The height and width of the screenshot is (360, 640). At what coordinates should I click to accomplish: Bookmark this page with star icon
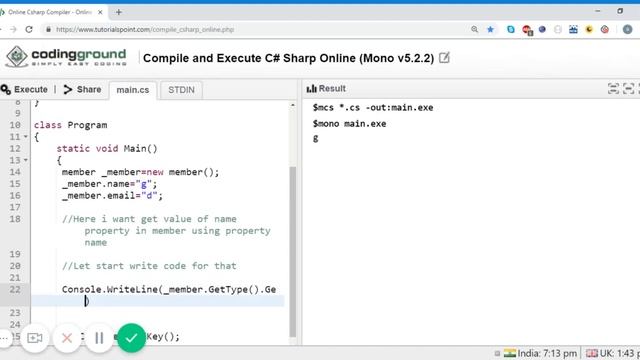point(490,29)
